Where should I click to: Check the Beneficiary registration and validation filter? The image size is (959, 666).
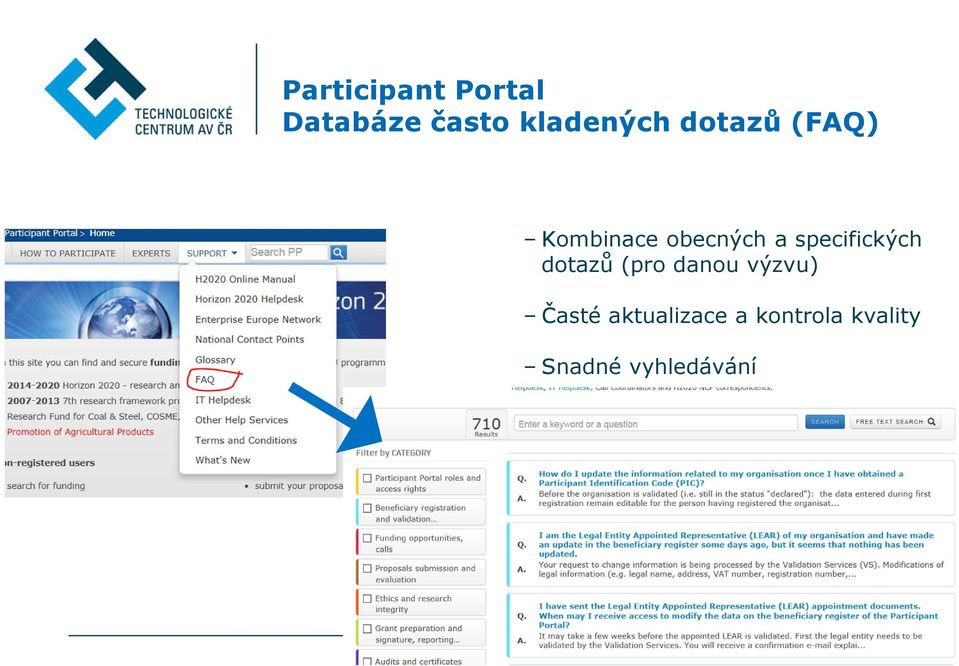point(367,508)
